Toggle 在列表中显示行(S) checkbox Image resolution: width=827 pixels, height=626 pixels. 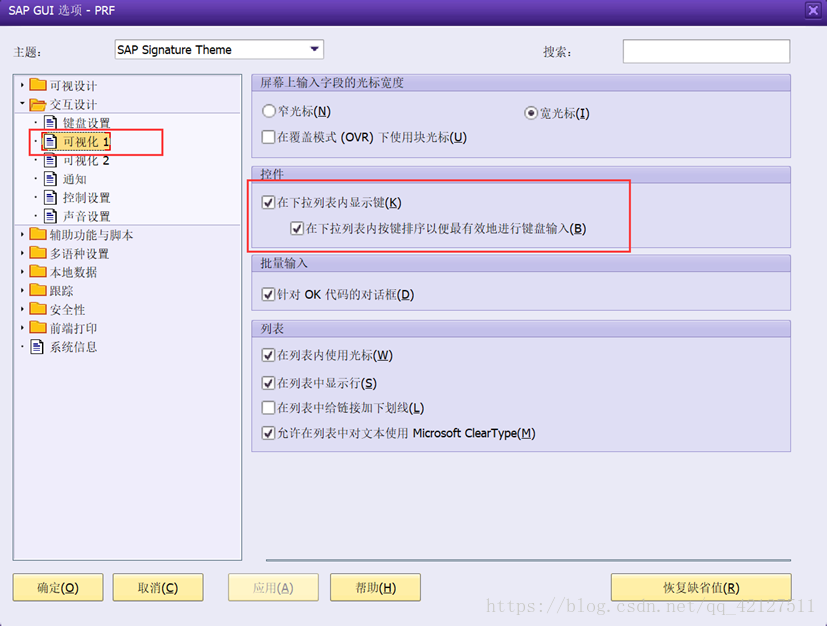268,383
